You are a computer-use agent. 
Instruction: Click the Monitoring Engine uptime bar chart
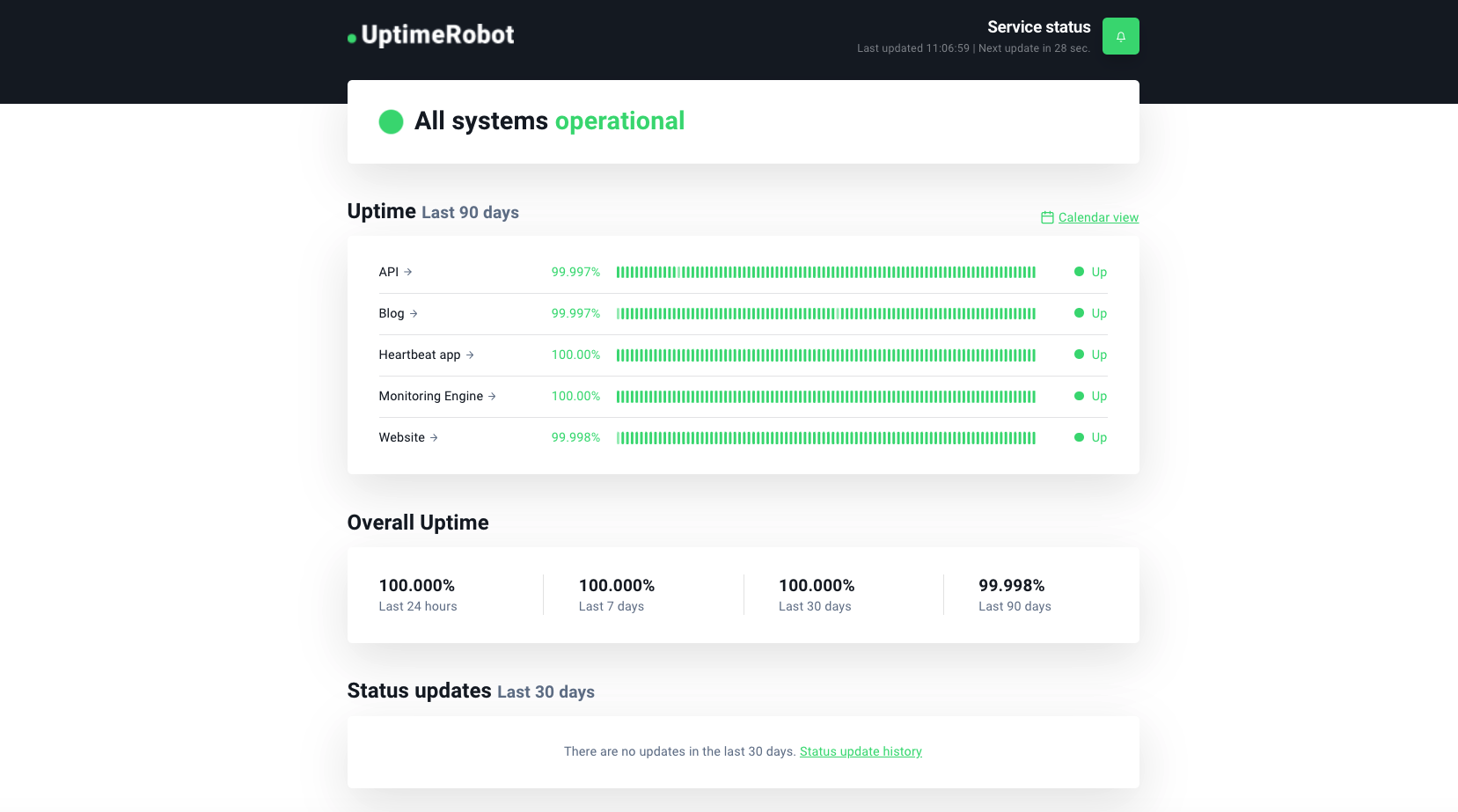pyautogui.click(x=826, y=396)
